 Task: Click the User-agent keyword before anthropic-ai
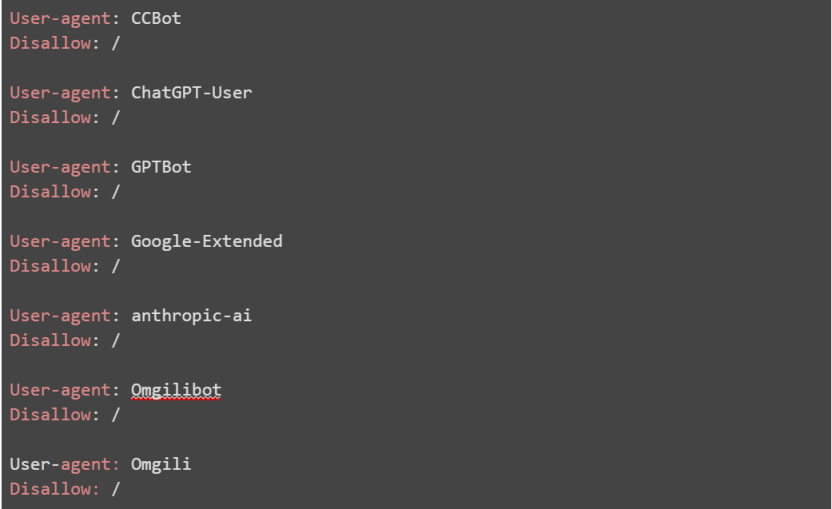tap(60, 315)
